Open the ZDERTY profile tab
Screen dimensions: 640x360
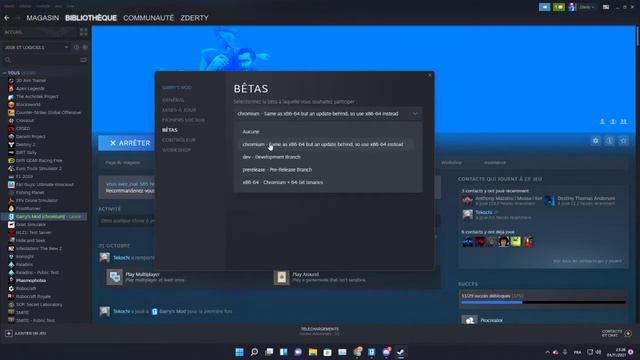194,18
